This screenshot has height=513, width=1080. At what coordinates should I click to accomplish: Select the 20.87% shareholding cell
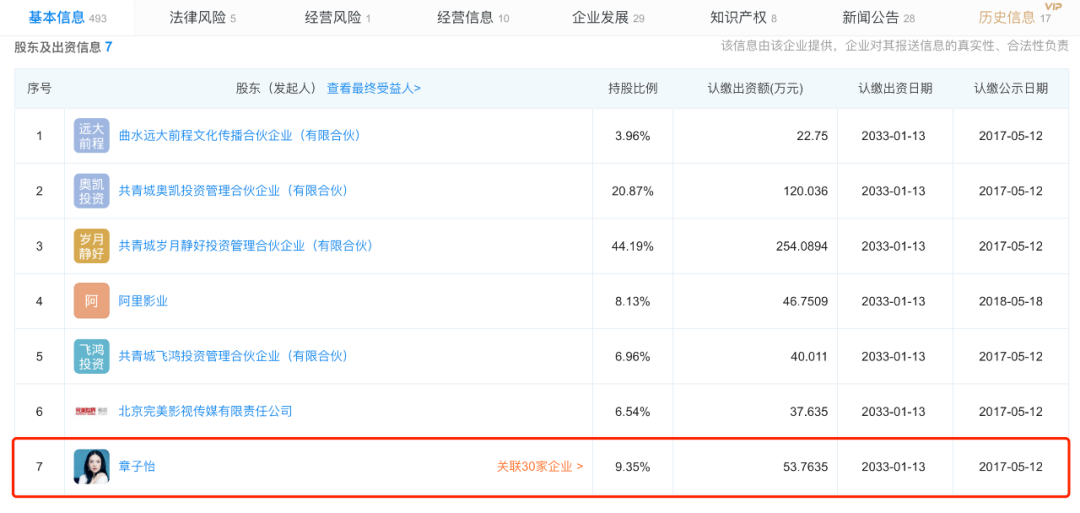[632, 191]
